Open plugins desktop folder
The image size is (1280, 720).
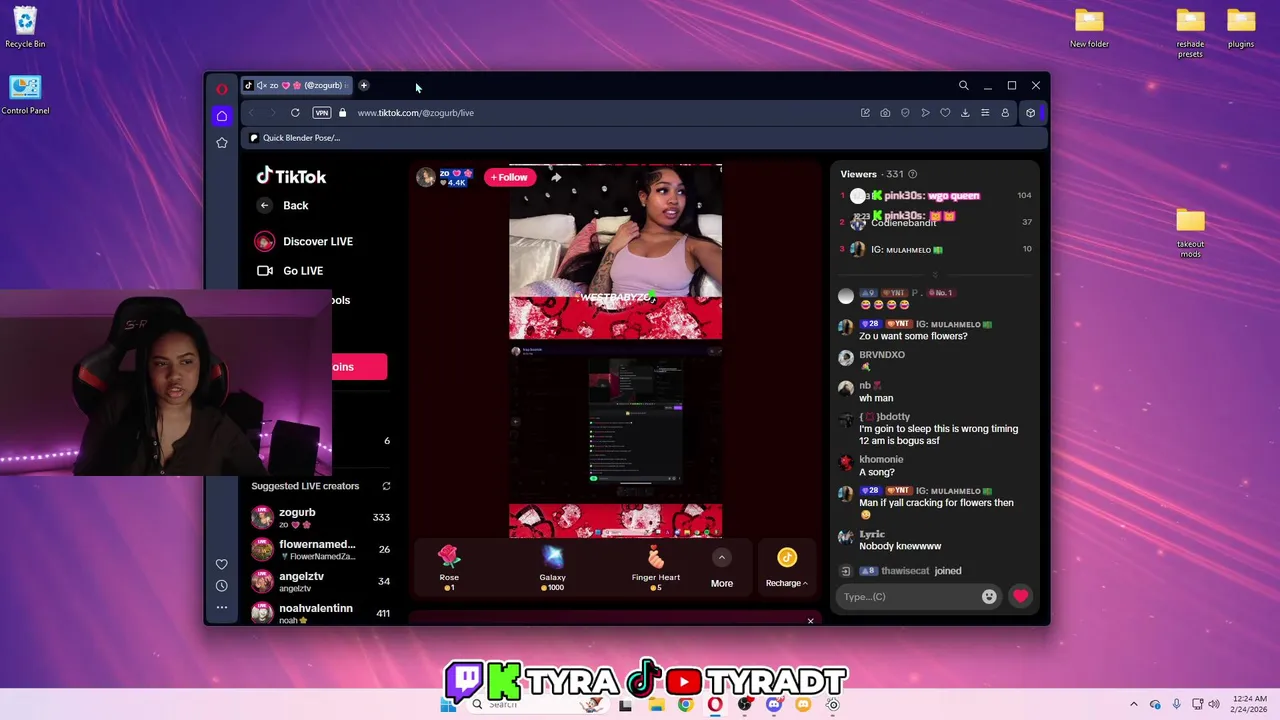tap(1241, 28)
